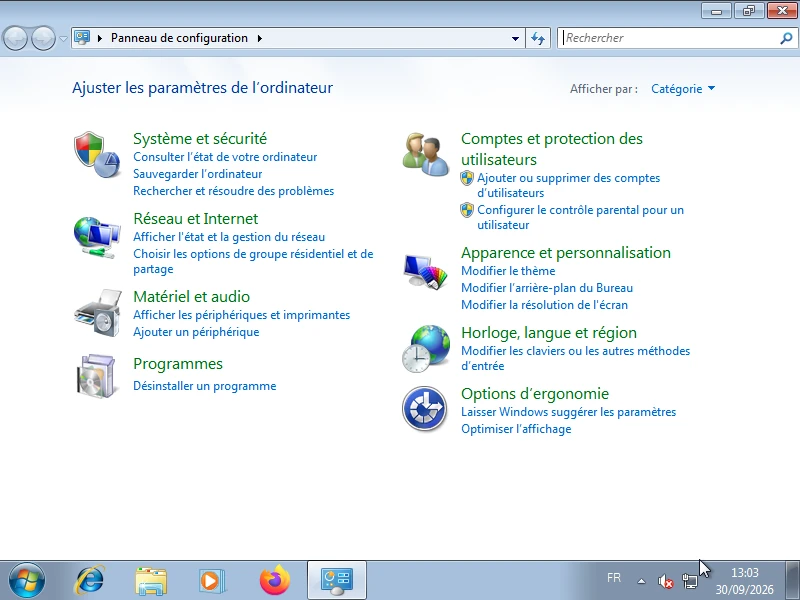Select the Control Panel taskbar button
800x600 pixels.
coord(337,580)
